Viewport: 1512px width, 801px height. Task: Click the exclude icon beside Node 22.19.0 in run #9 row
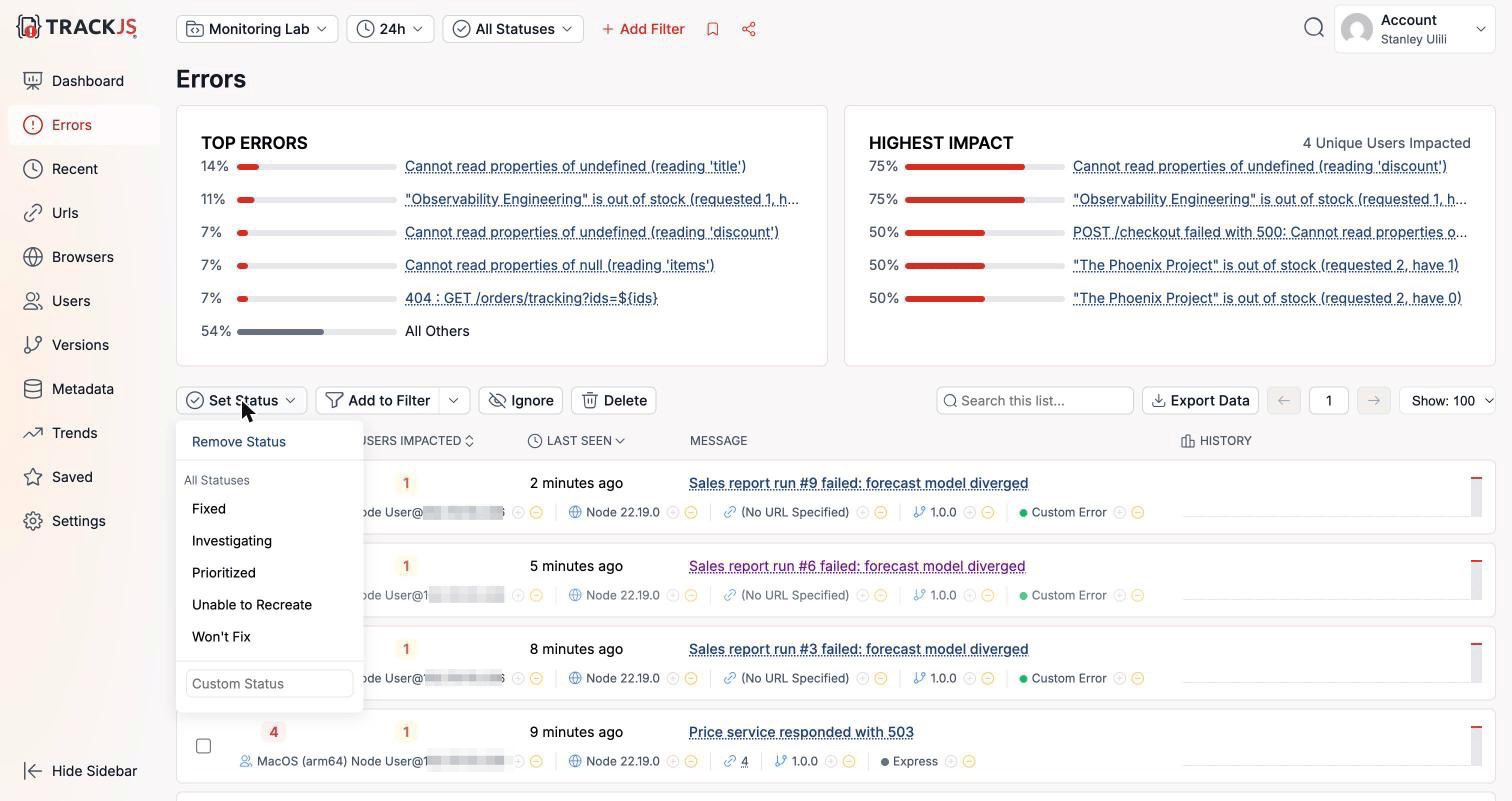(691, 512)
